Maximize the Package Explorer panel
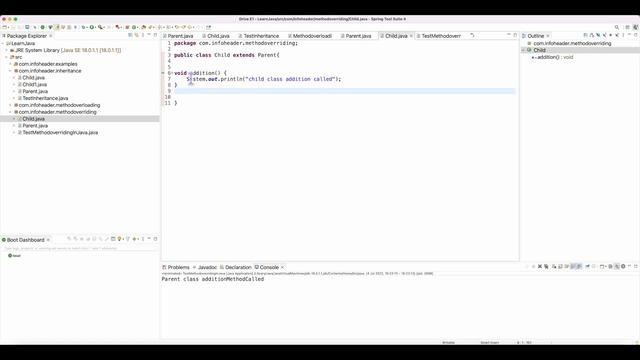The width and height of the screenshot is (640, 360). (156, 36)
